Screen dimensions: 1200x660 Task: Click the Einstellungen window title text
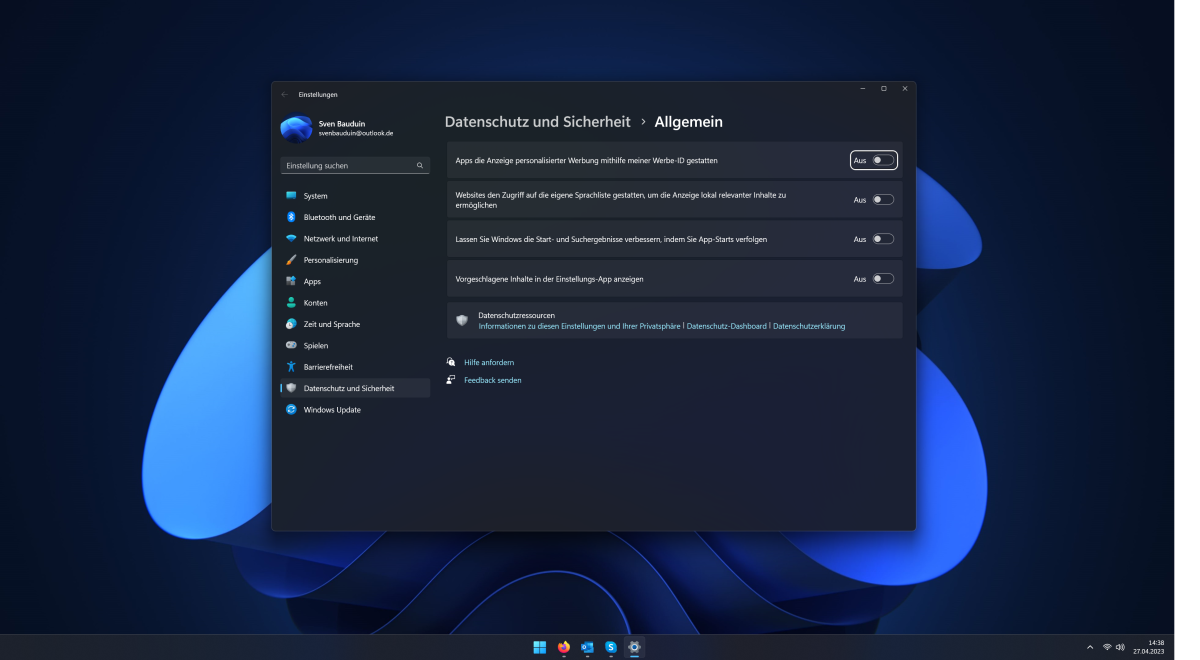[318, 94]
